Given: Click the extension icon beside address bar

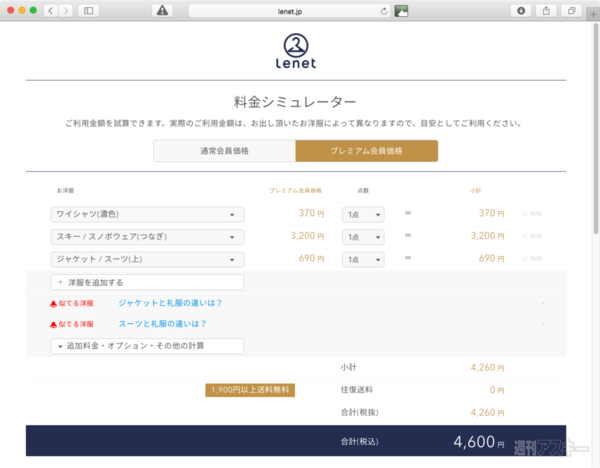Looking at the screenshot, I should coord(401,11).
